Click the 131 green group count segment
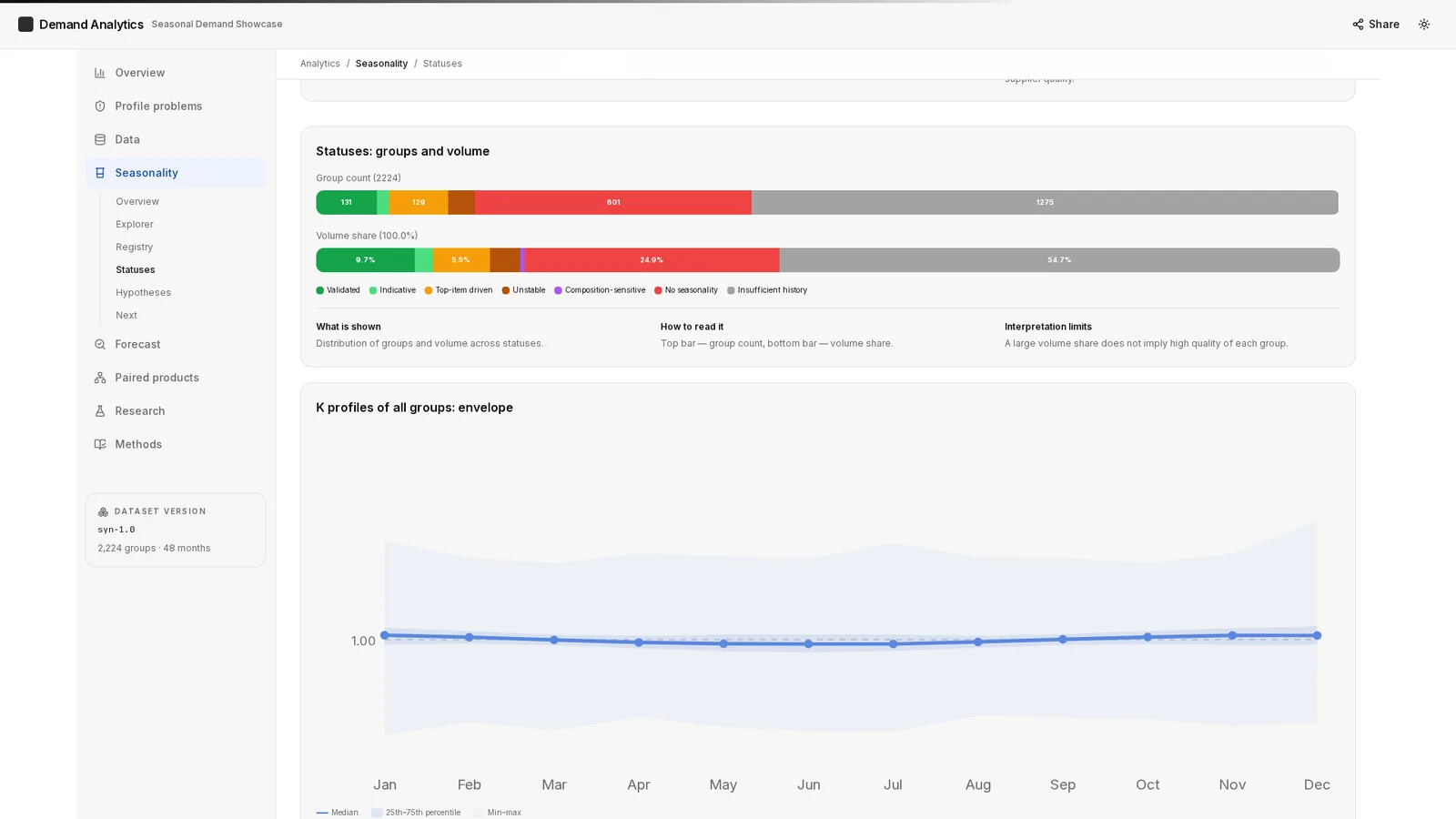 pos(347,202)
